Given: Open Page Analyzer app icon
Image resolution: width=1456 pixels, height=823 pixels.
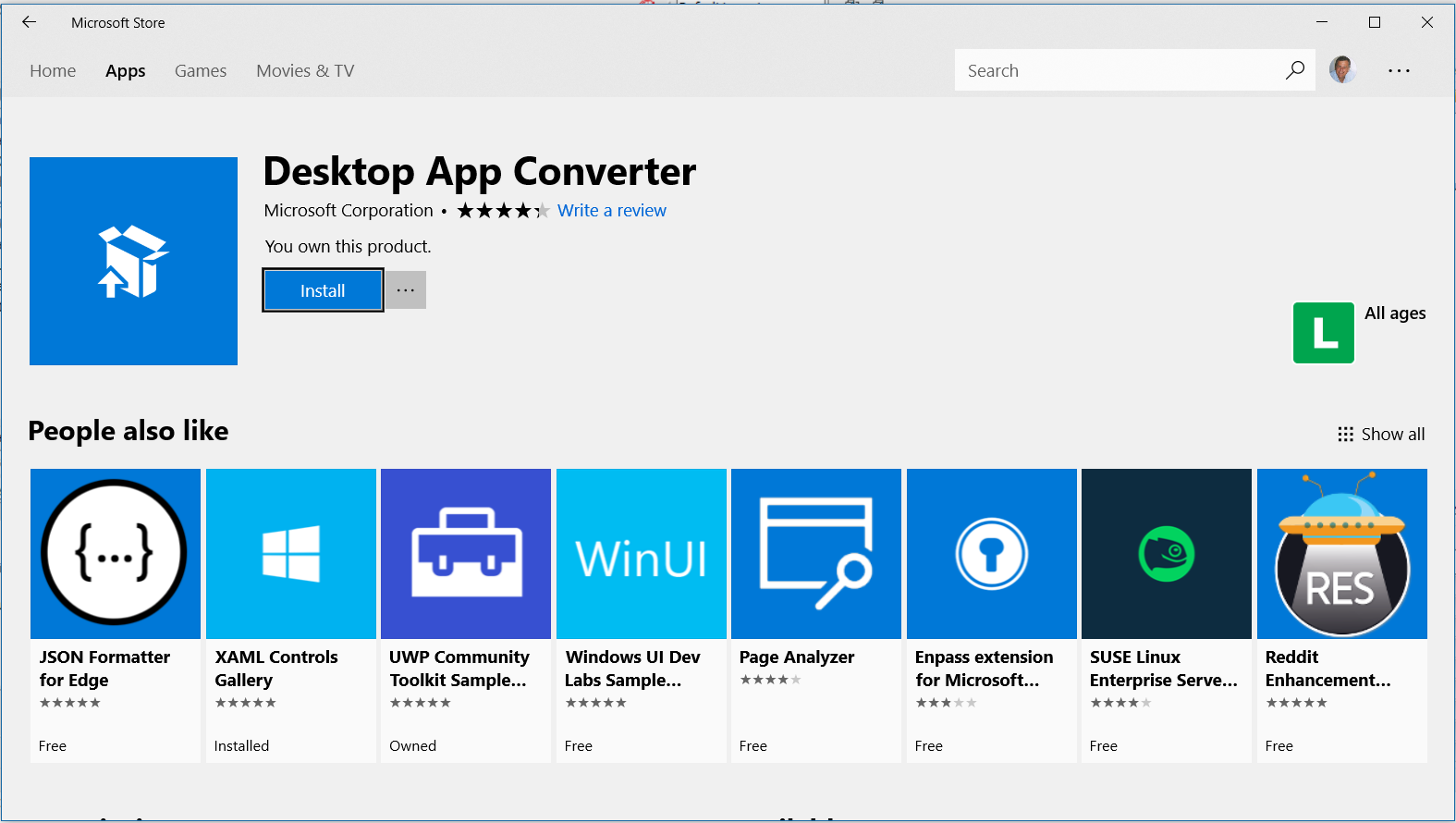Looking at the screenshot, I should pyautogui.click(x=816, y=554).
